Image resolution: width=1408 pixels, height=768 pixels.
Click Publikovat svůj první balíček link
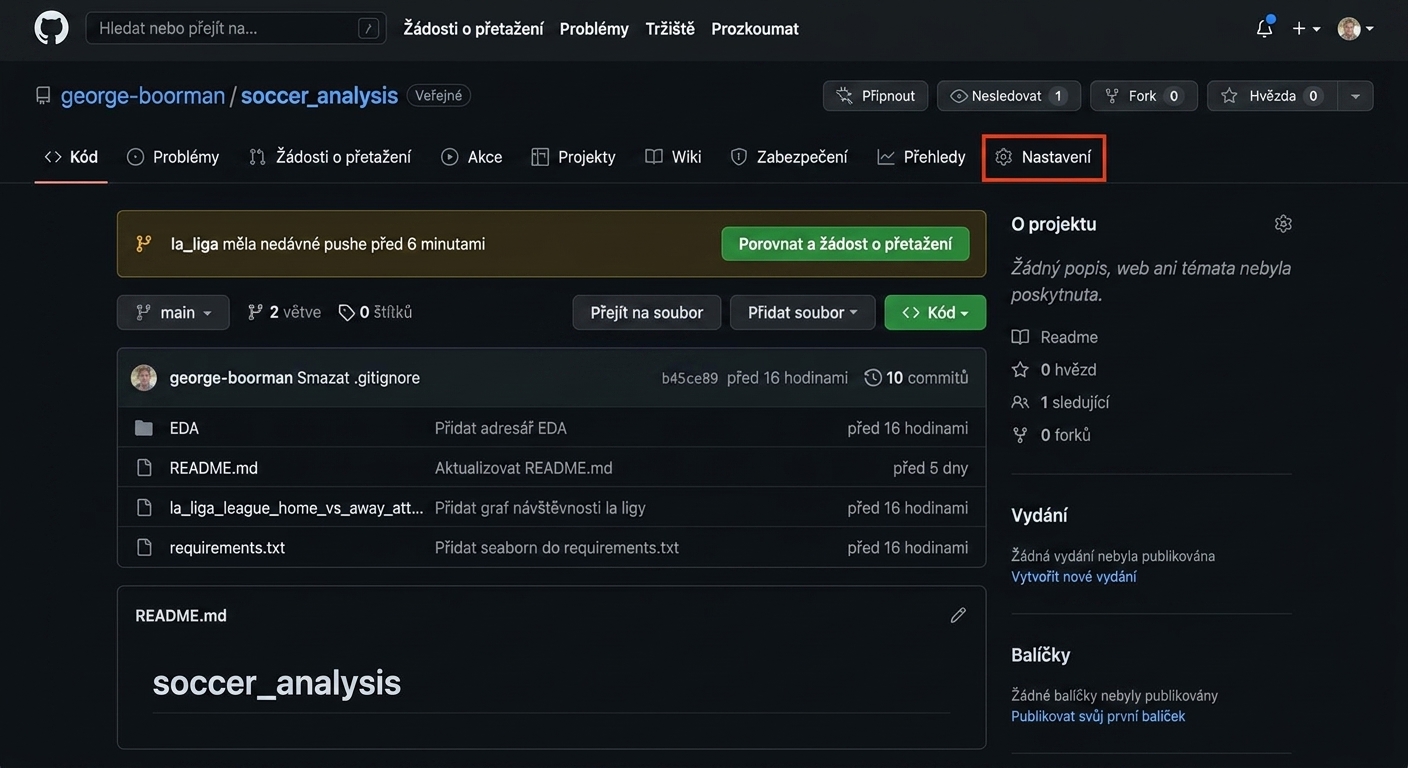pos(1098,717)
